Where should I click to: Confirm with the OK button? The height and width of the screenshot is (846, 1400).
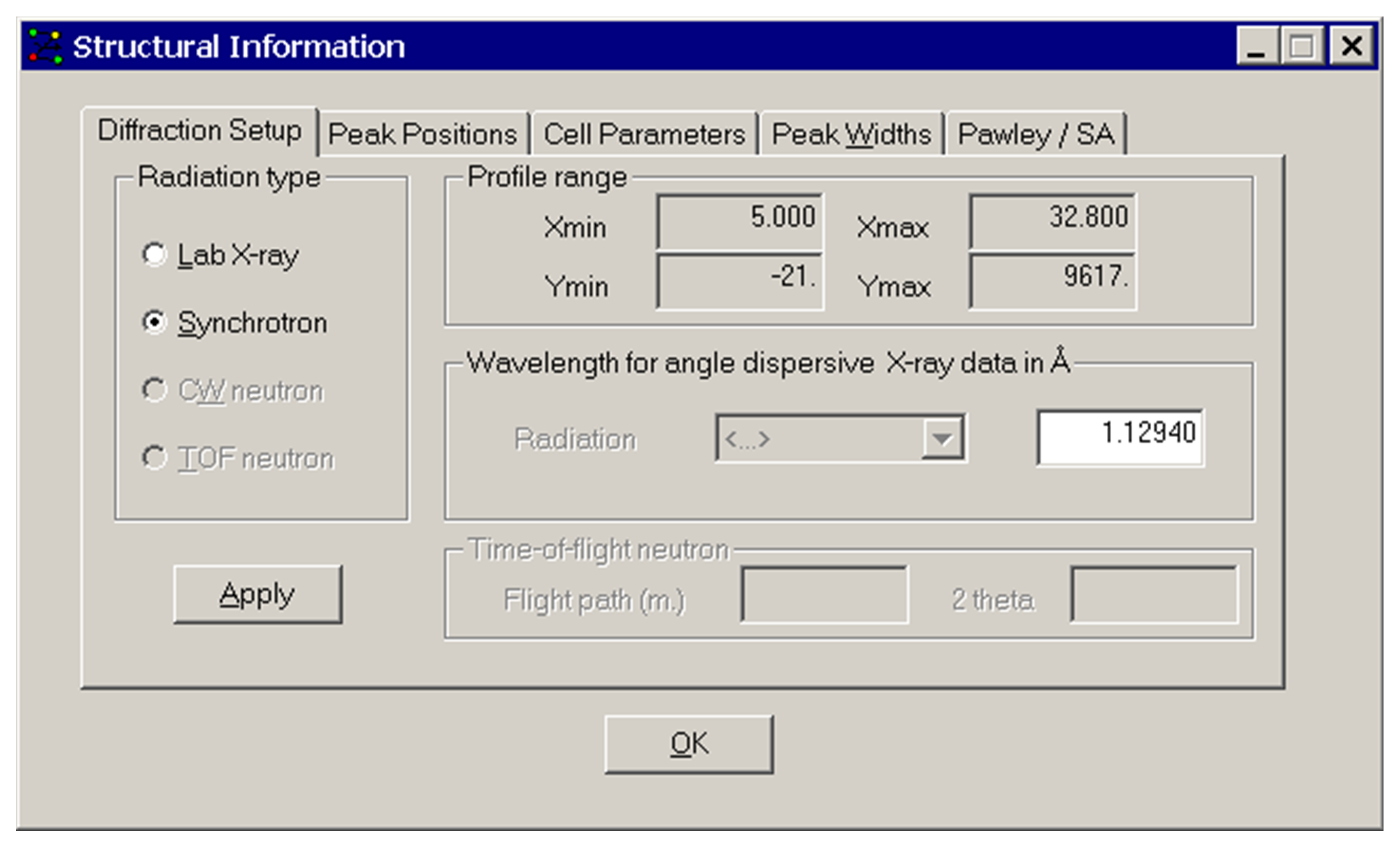click(x=689, y=744)
